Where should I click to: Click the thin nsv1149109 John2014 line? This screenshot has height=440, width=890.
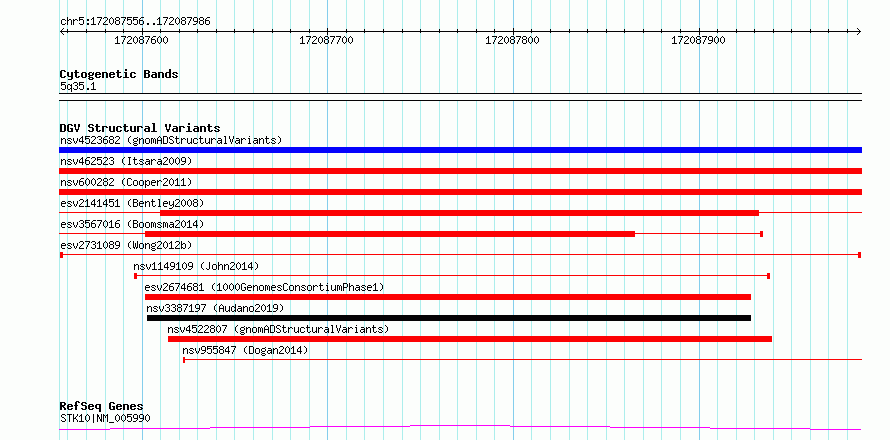pyautogui.click(x=452, y=276)
